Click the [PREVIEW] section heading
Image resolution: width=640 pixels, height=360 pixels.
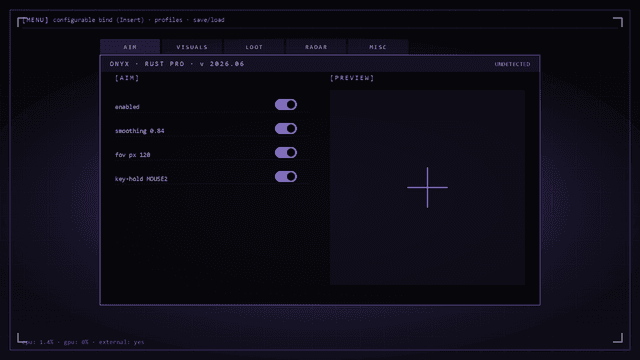352,78
